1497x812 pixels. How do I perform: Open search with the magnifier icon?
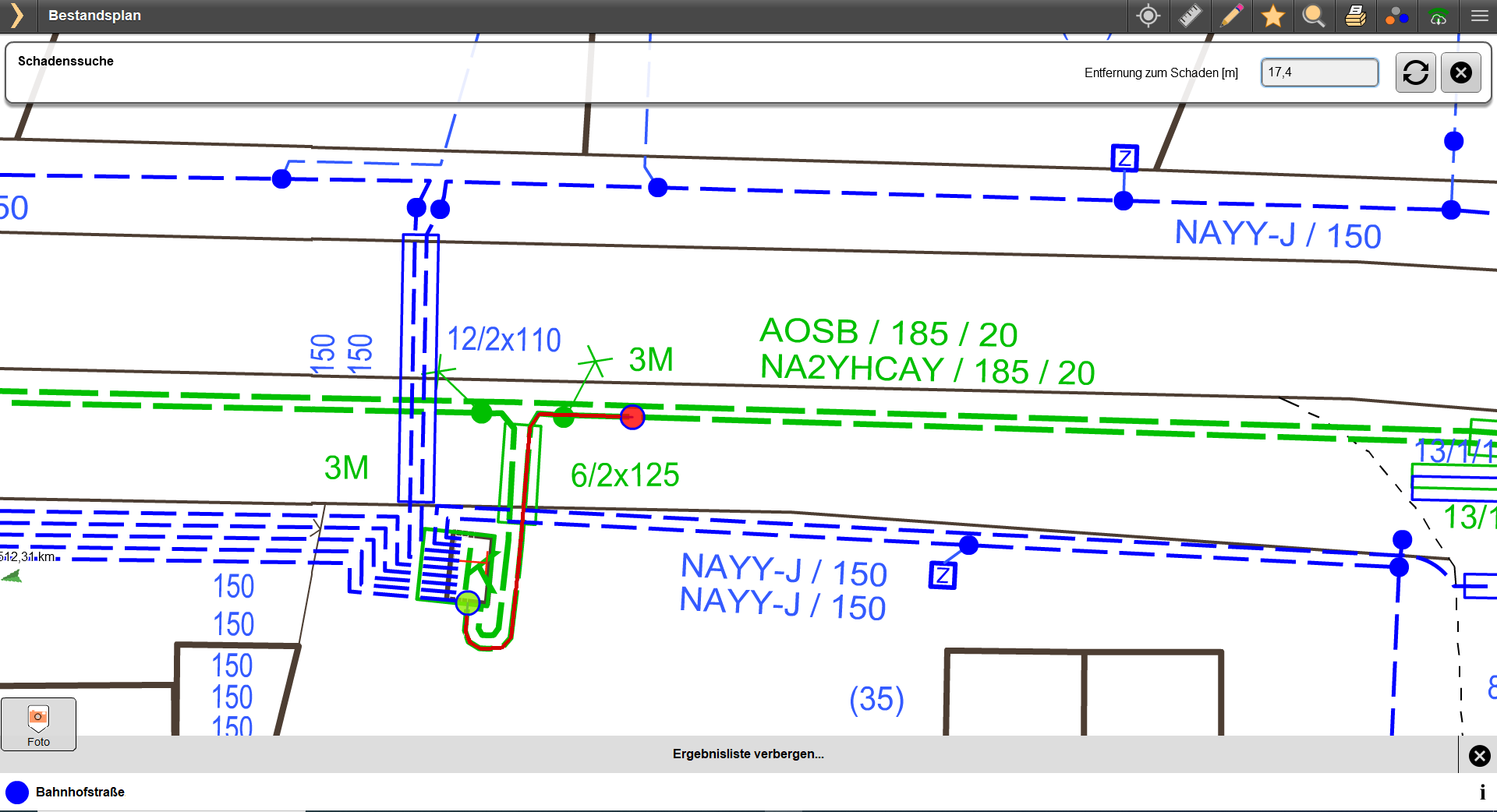point(1314,16)
